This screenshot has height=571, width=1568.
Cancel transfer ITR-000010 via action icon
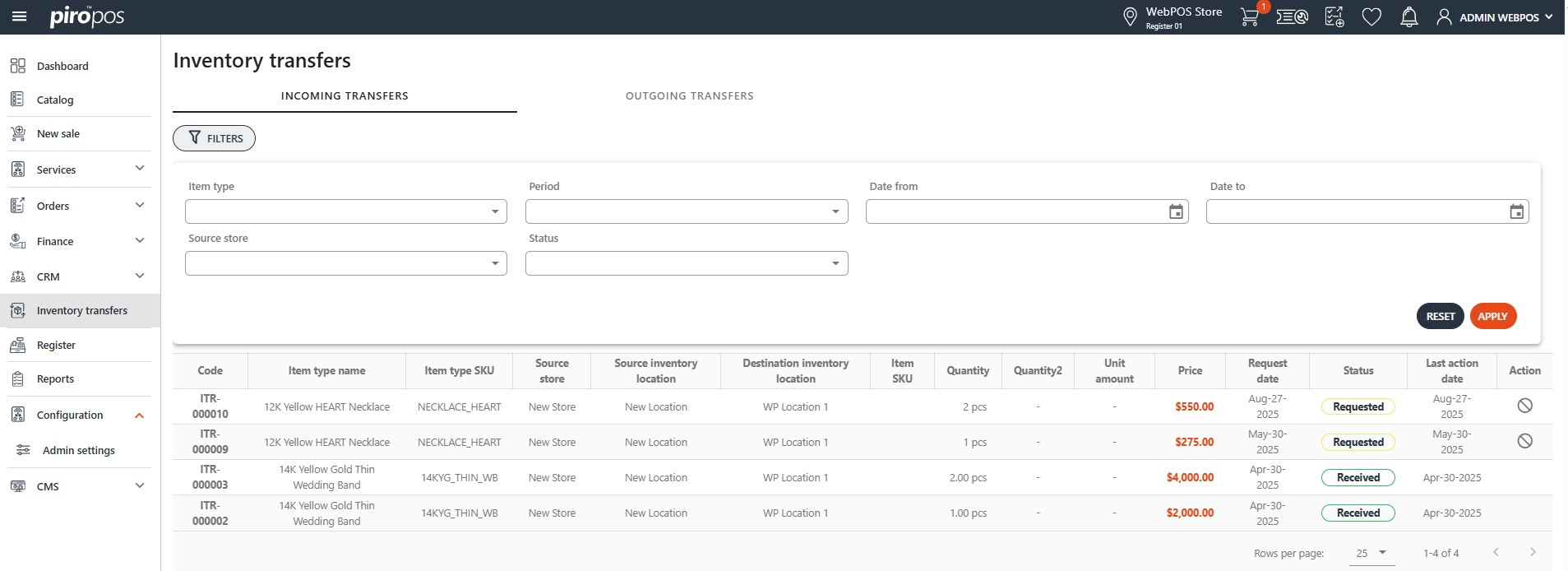click(1524, 406)
